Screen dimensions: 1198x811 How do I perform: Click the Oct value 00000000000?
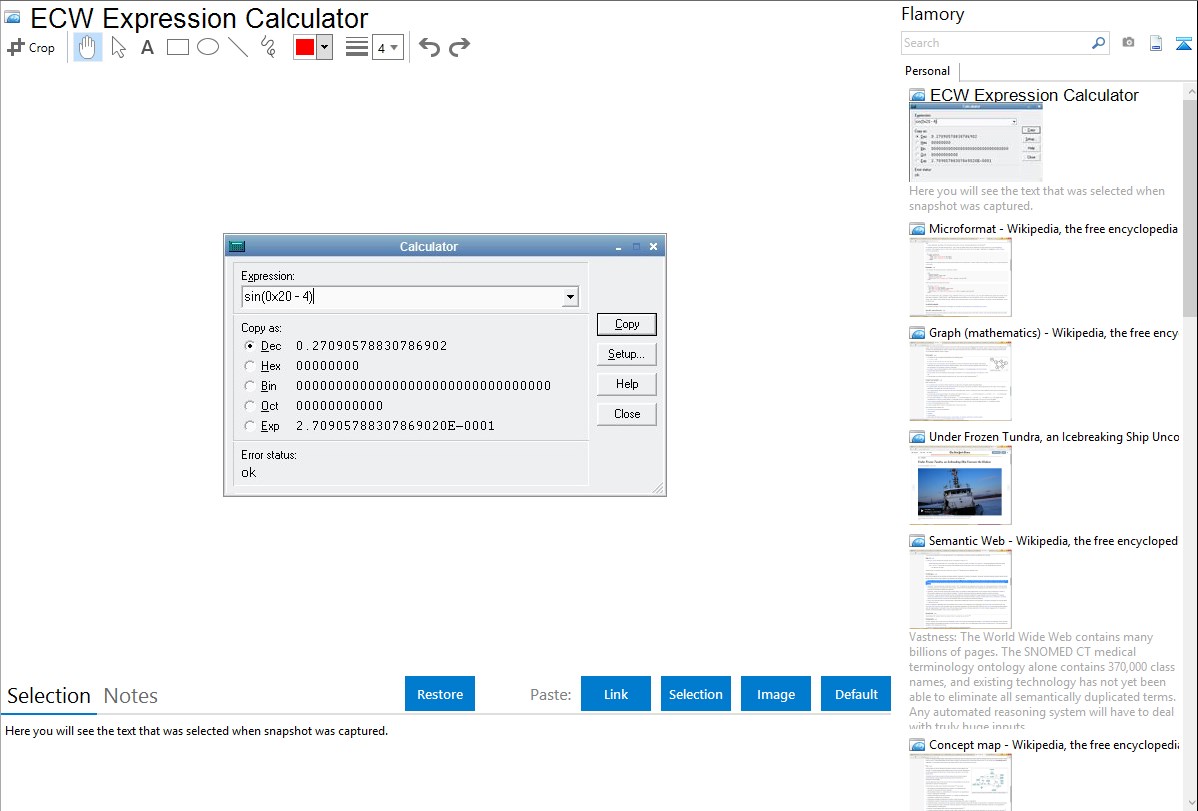339,406
